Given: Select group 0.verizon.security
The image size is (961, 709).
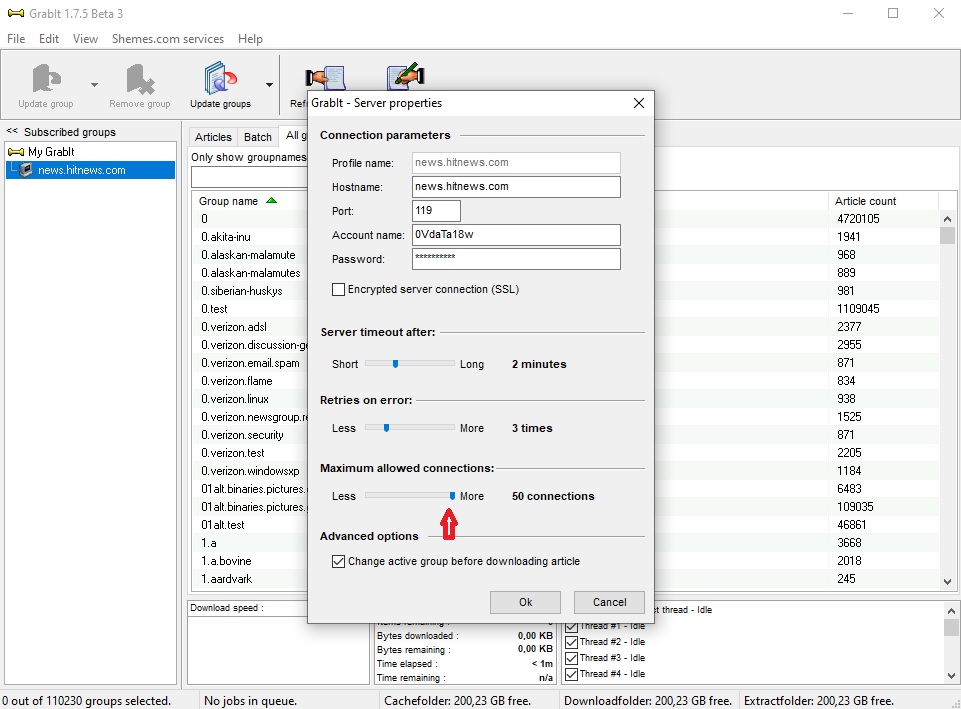Looking at the screenshot, I should pos(242,435).
